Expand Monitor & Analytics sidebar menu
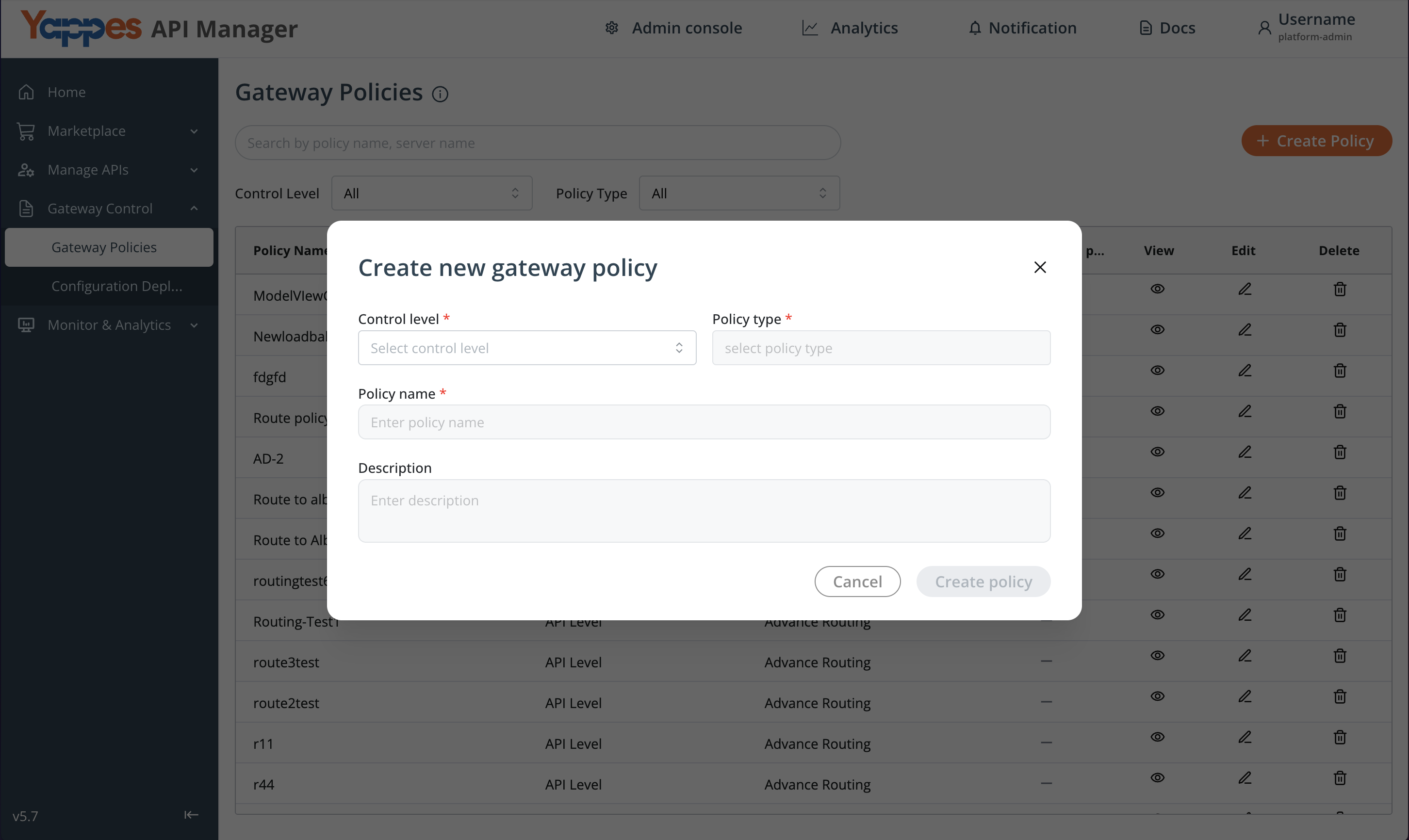Screen dimensions: 1409x840 pos(109,325)
